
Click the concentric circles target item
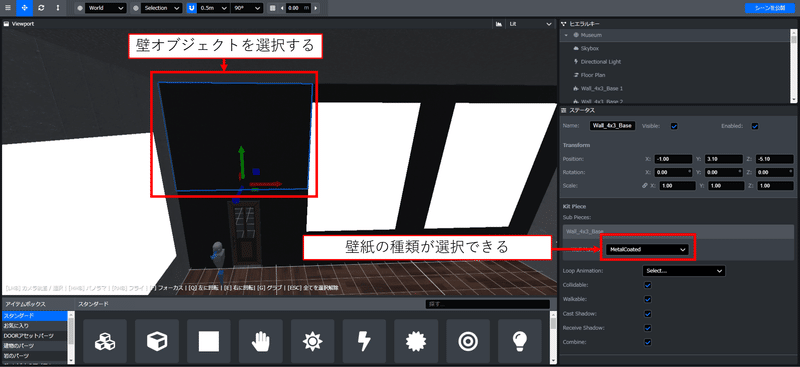468,341
